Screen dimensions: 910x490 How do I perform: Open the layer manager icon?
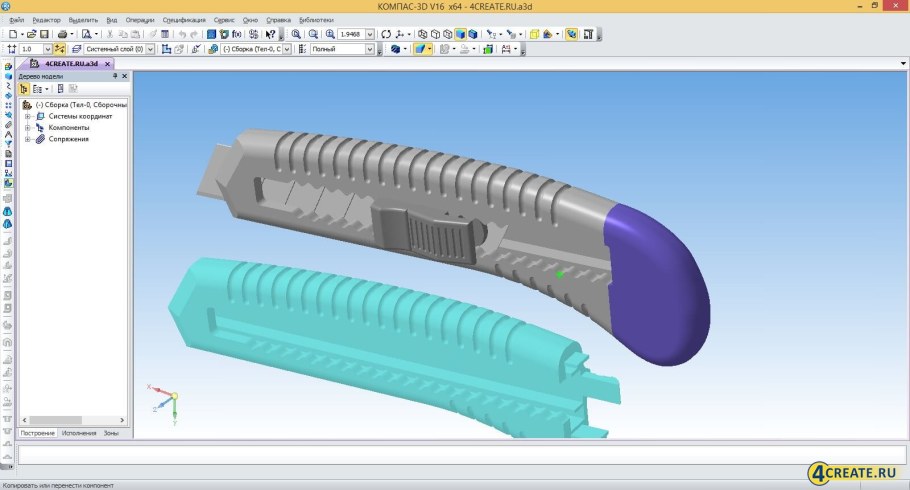click(76, 49)
